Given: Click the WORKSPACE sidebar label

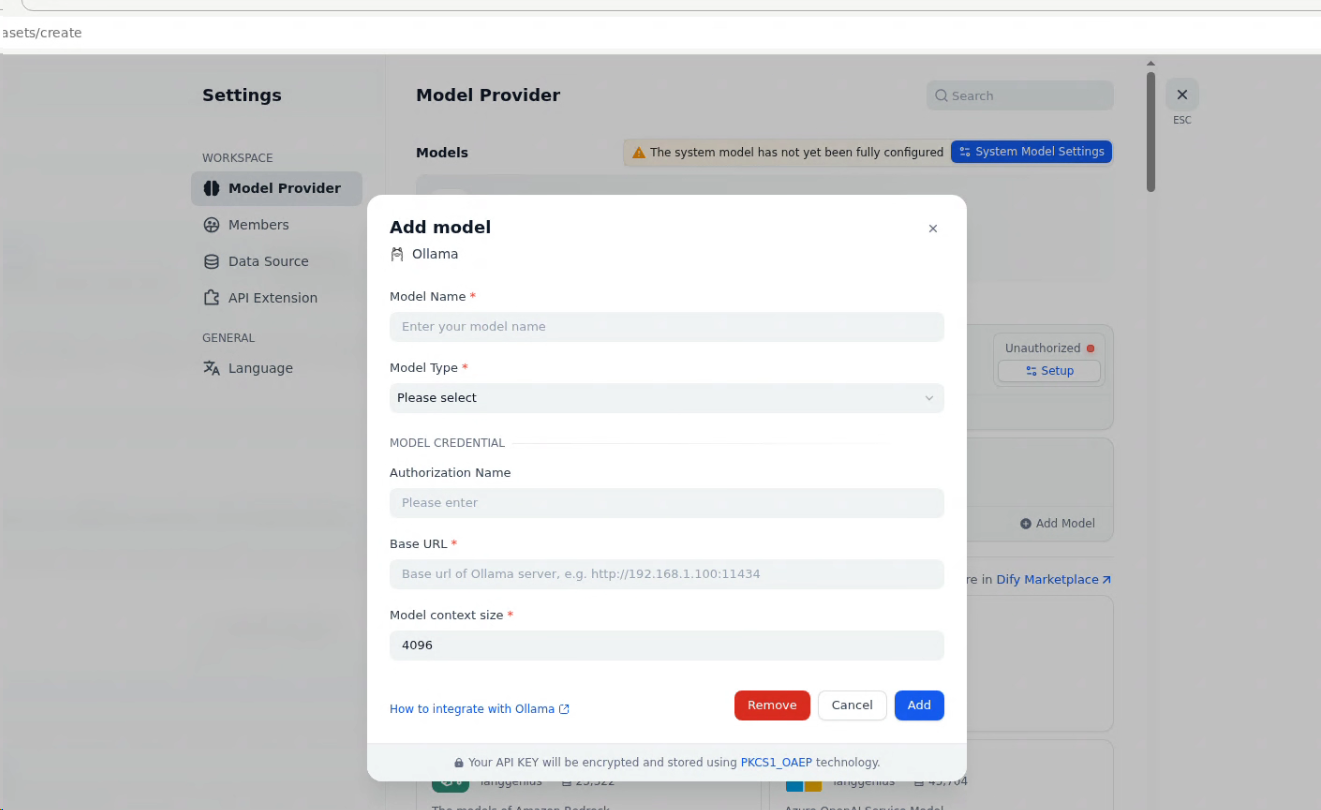Looking at the screenshot, I should click(237, 158).
